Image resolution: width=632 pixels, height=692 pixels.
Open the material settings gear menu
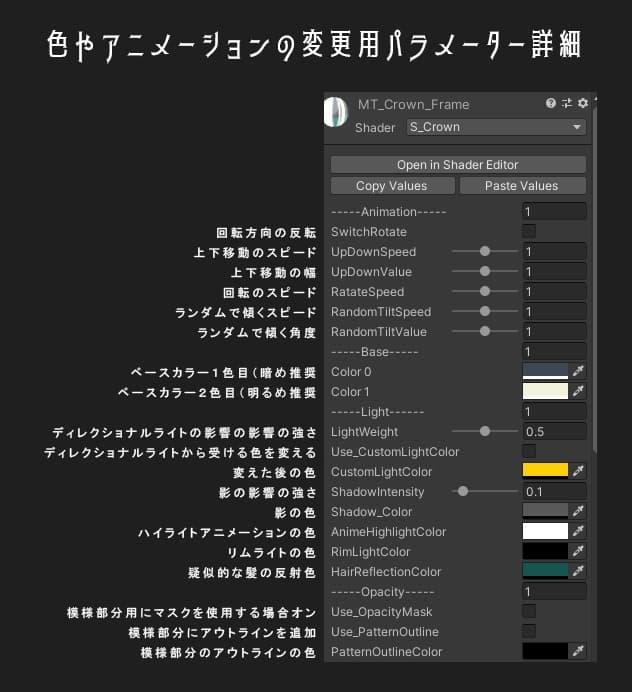(583, 103)
